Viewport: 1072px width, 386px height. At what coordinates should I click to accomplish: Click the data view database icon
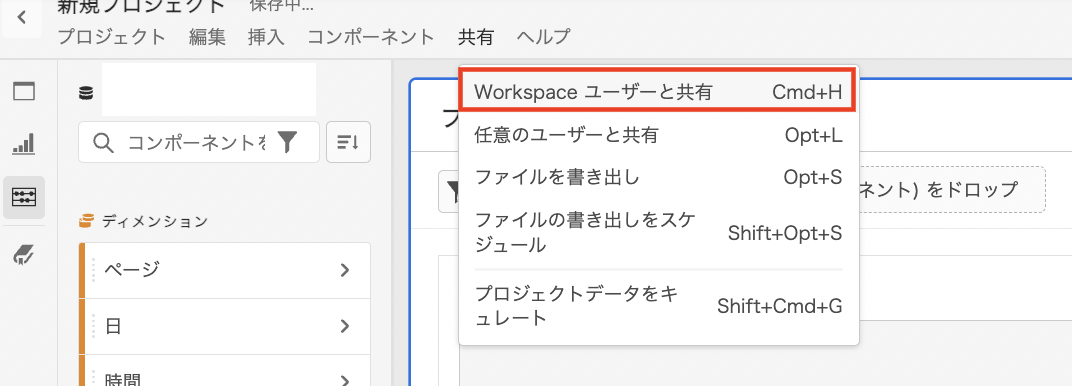86,93
